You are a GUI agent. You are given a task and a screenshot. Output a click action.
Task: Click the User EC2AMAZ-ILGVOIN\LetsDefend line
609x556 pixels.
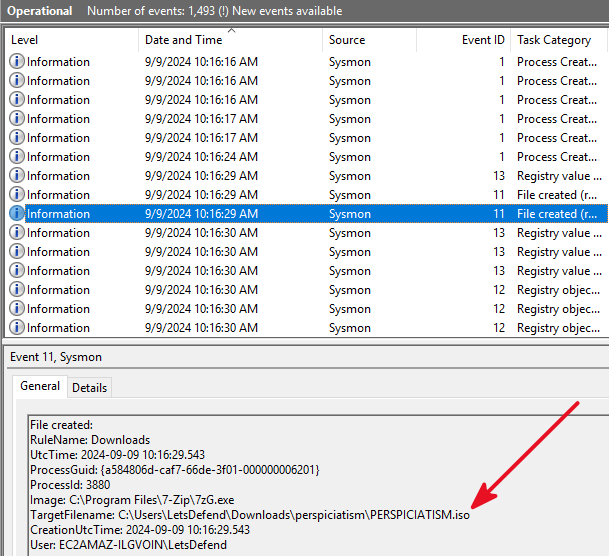pos(128,545)
